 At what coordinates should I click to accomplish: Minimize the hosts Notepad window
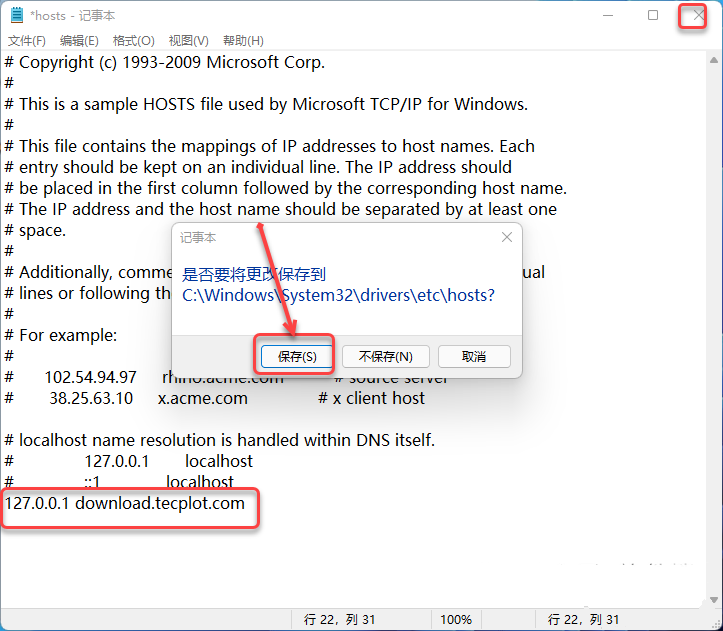coord(608,15)
